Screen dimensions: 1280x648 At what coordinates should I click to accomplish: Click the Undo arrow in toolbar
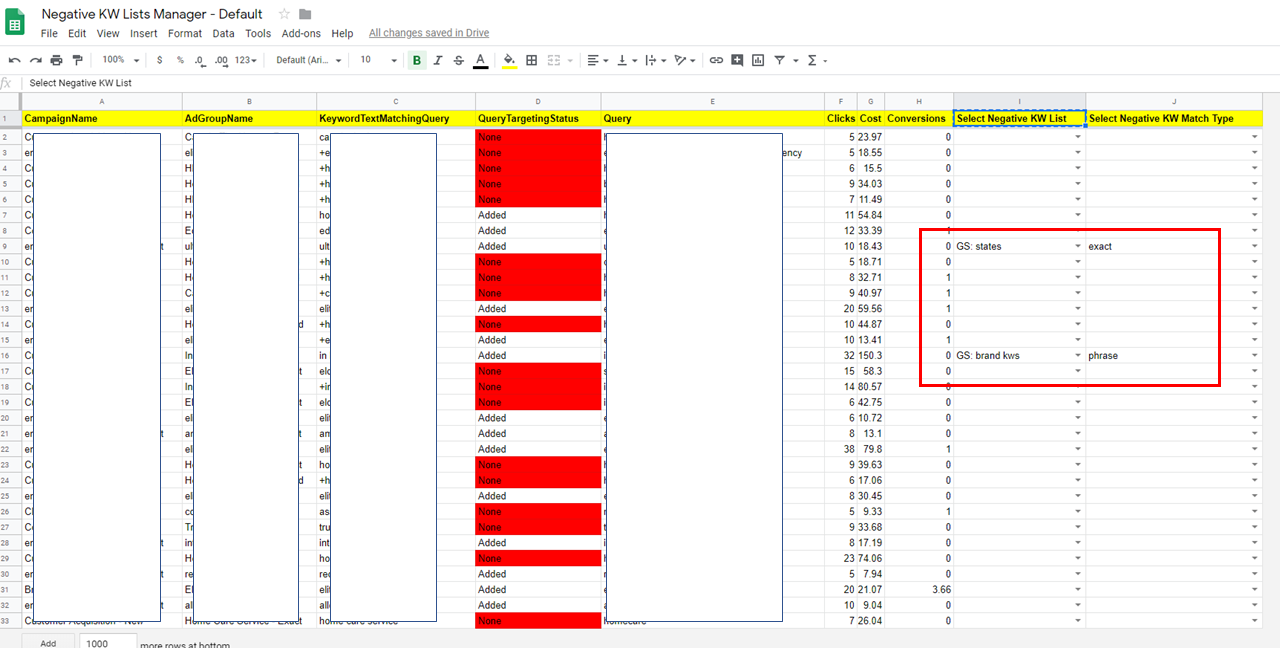coord(15,60)
